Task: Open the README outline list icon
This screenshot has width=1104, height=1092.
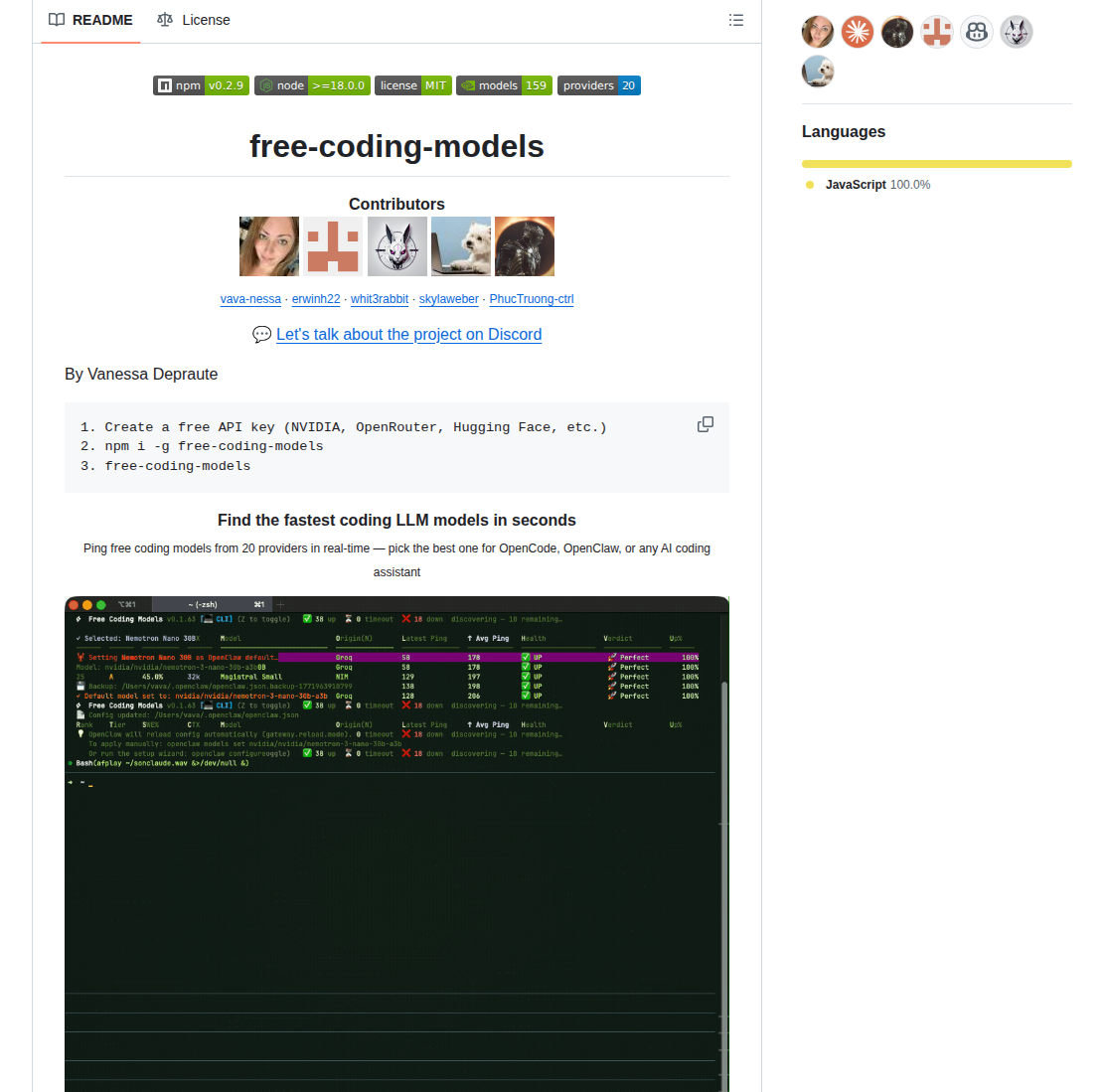Action: [735, 20]
